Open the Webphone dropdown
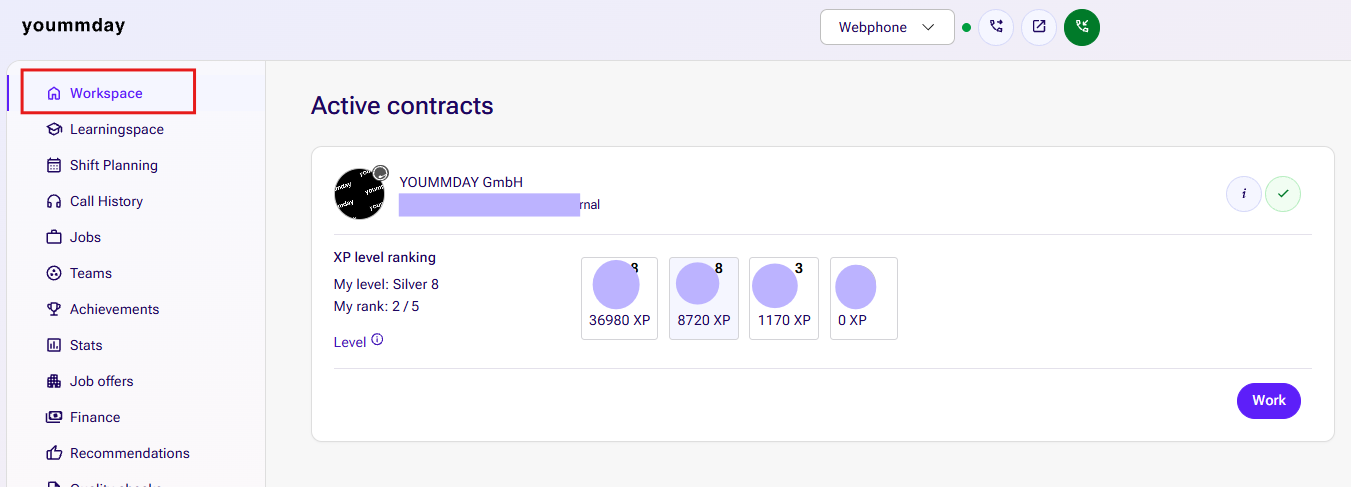Image resolution: width=1351 pixels, height=487 pixels. pyautogui.click(x=887, y=27)
